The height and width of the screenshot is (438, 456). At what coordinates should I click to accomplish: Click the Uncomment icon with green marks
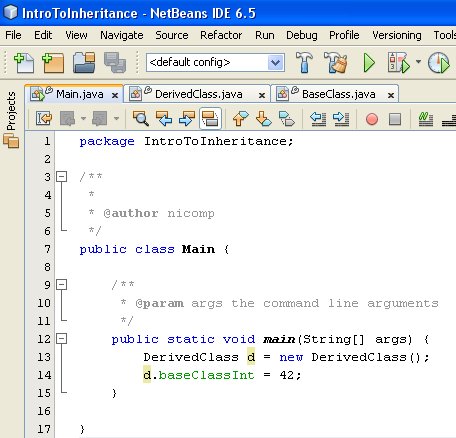[426, 119]
